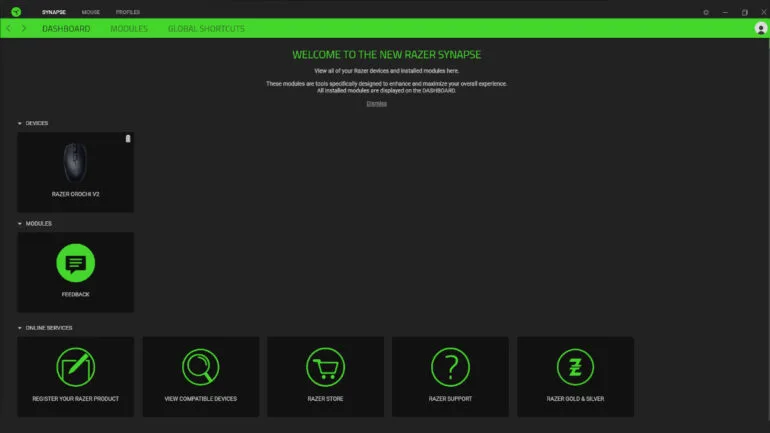Viewport: 770px width, 433px height.
Task: Collapse the Devices section
Action: tap(20, 123)
